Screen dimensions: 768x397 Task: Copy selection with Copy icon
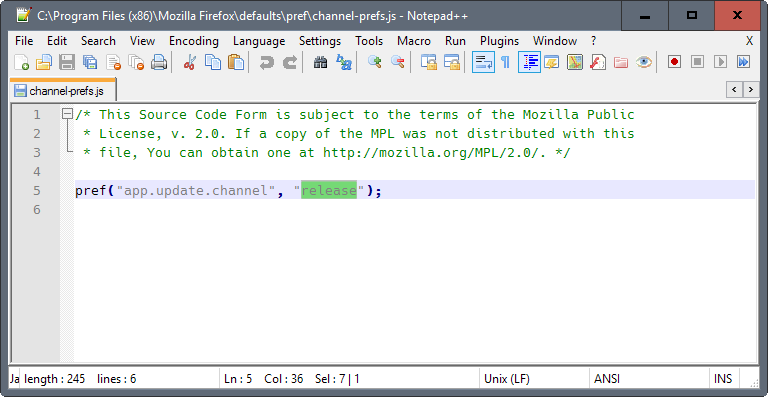click(213, 62)
